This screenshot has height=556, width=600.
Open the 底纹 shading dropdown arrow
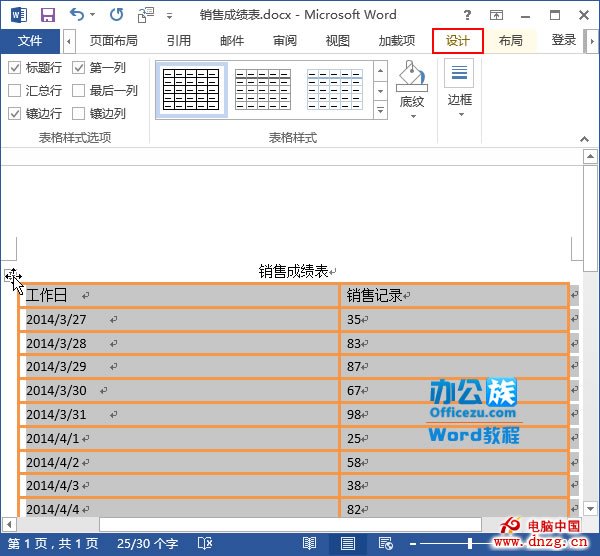click(413, 116)
